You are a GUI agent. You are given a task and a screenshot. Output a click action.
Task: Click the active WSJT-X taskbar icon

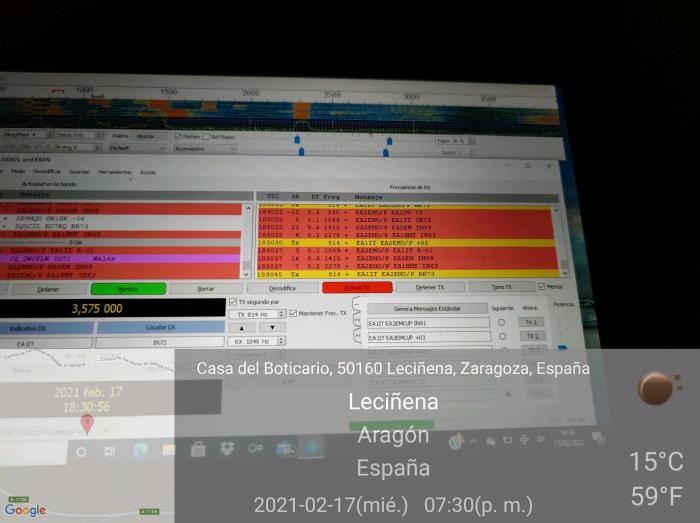point(312,447)
